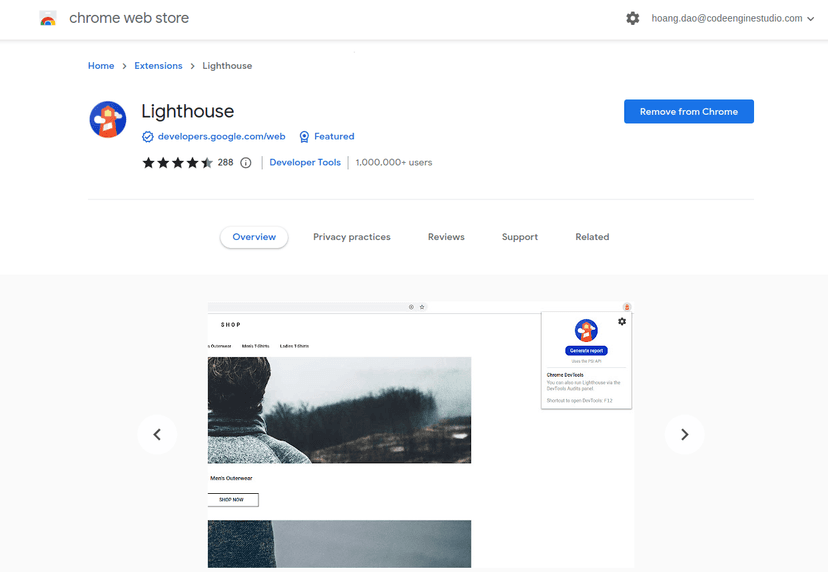This screenshot has width=828, height=572.
Task: Click the Lighthouse title heading
Action: 187,111
